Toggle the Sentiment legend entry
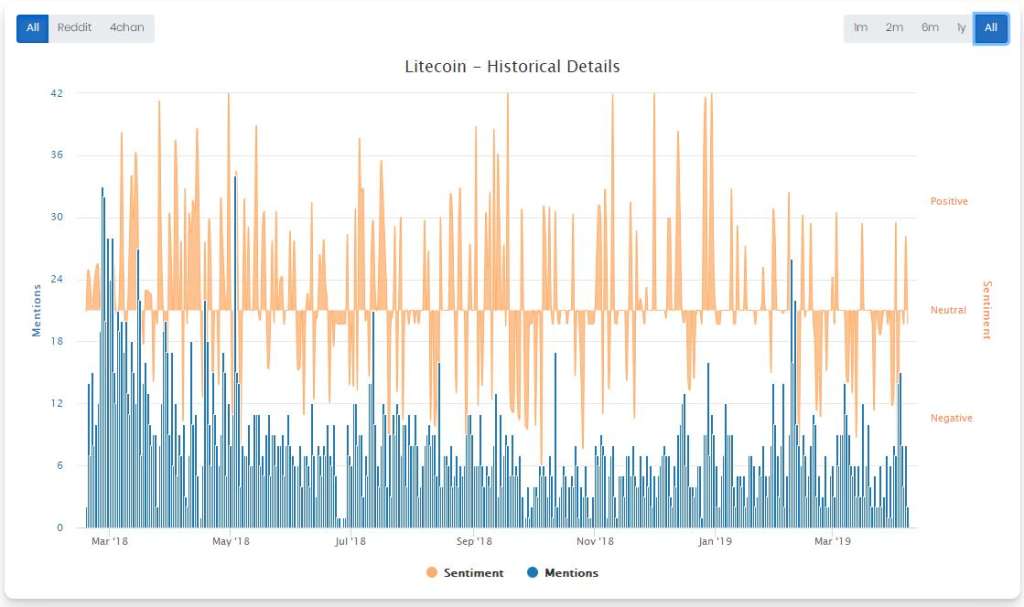1024x607 pixels. coord(465,573)
